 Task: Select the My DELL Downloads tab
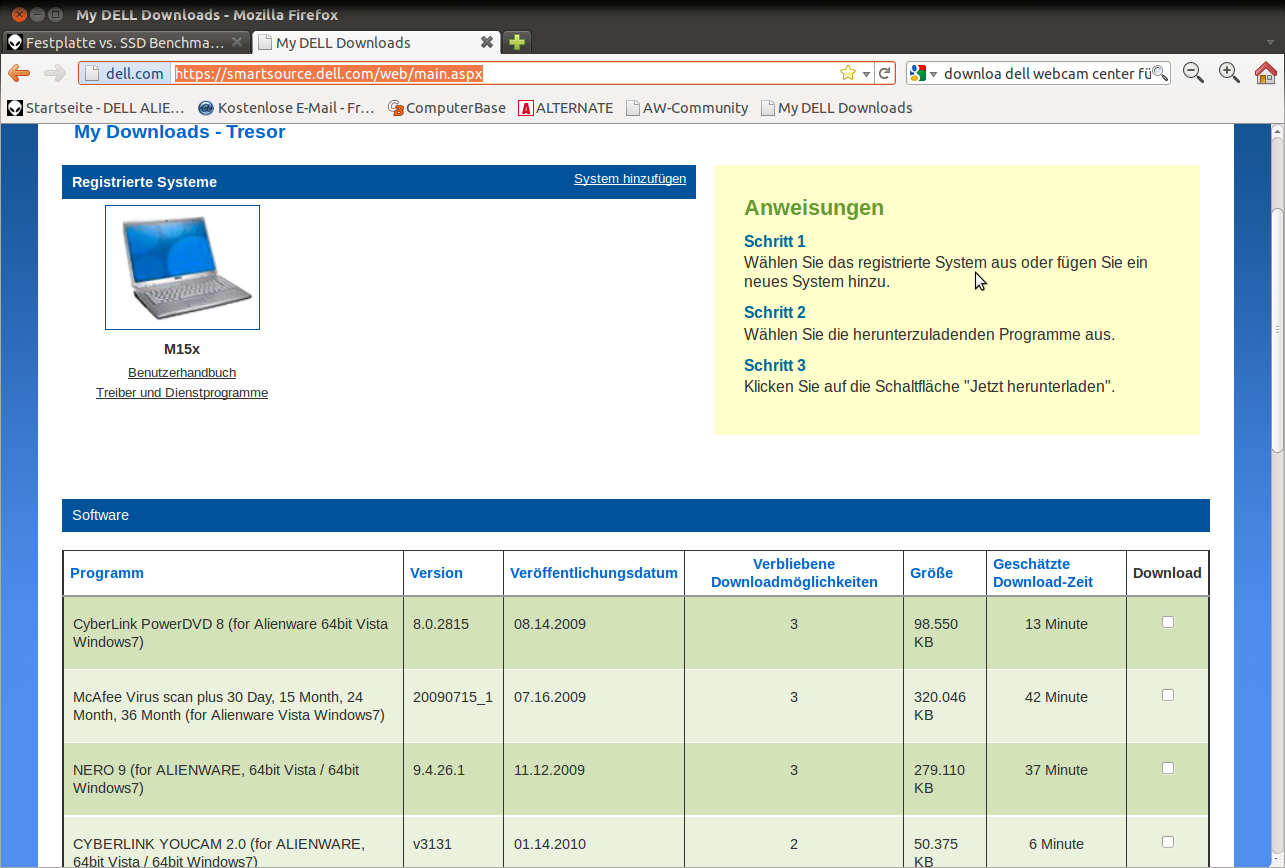tap(375, 42)
